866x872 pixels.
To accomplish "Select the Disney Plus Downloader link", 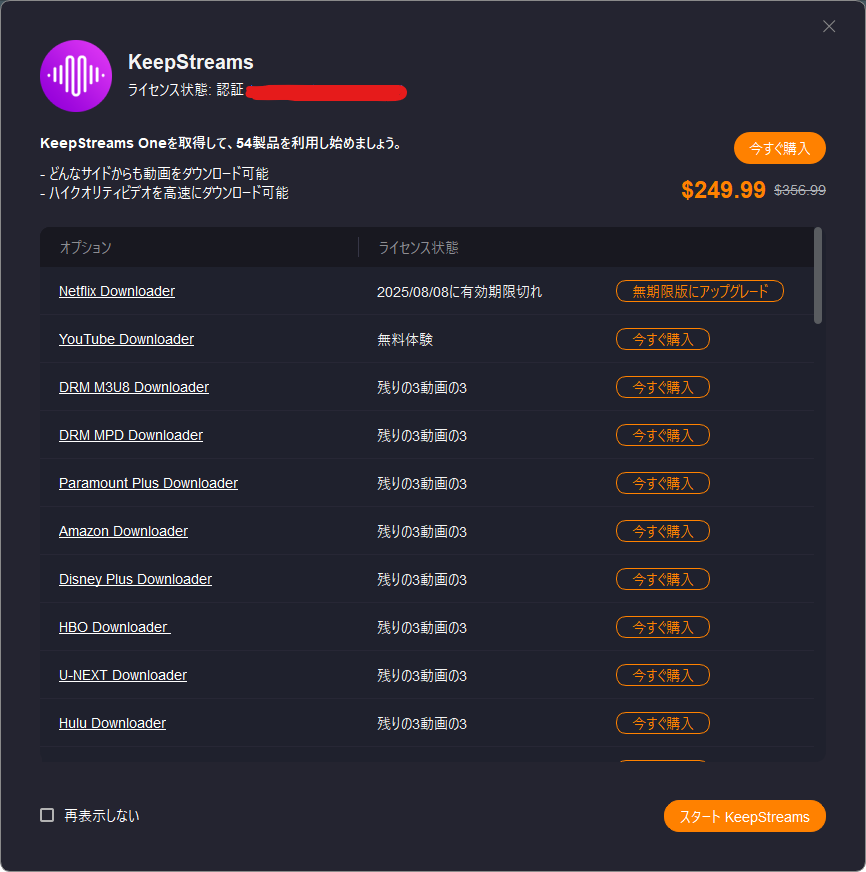I will (x=135, y=579).
